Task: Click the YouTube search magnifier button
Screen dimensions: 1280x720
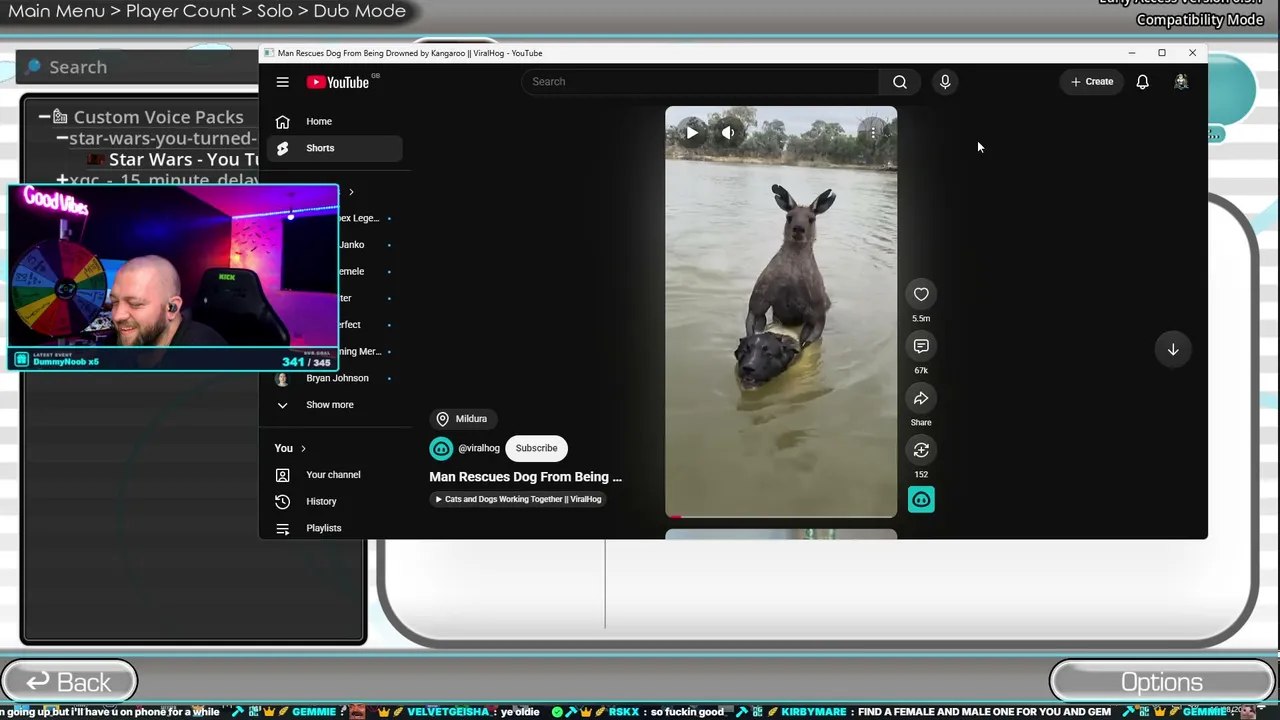Action: click(x=900, y=82)
